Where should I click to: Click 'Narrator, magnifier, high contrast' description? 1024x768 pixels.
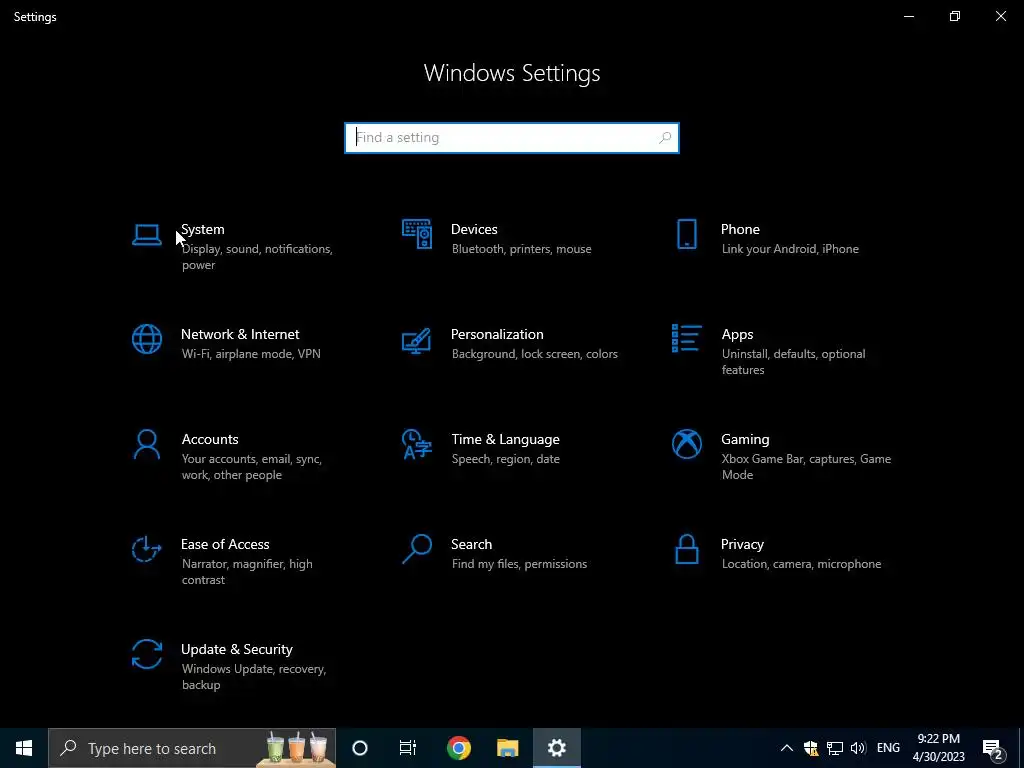(x=247, y=571)
